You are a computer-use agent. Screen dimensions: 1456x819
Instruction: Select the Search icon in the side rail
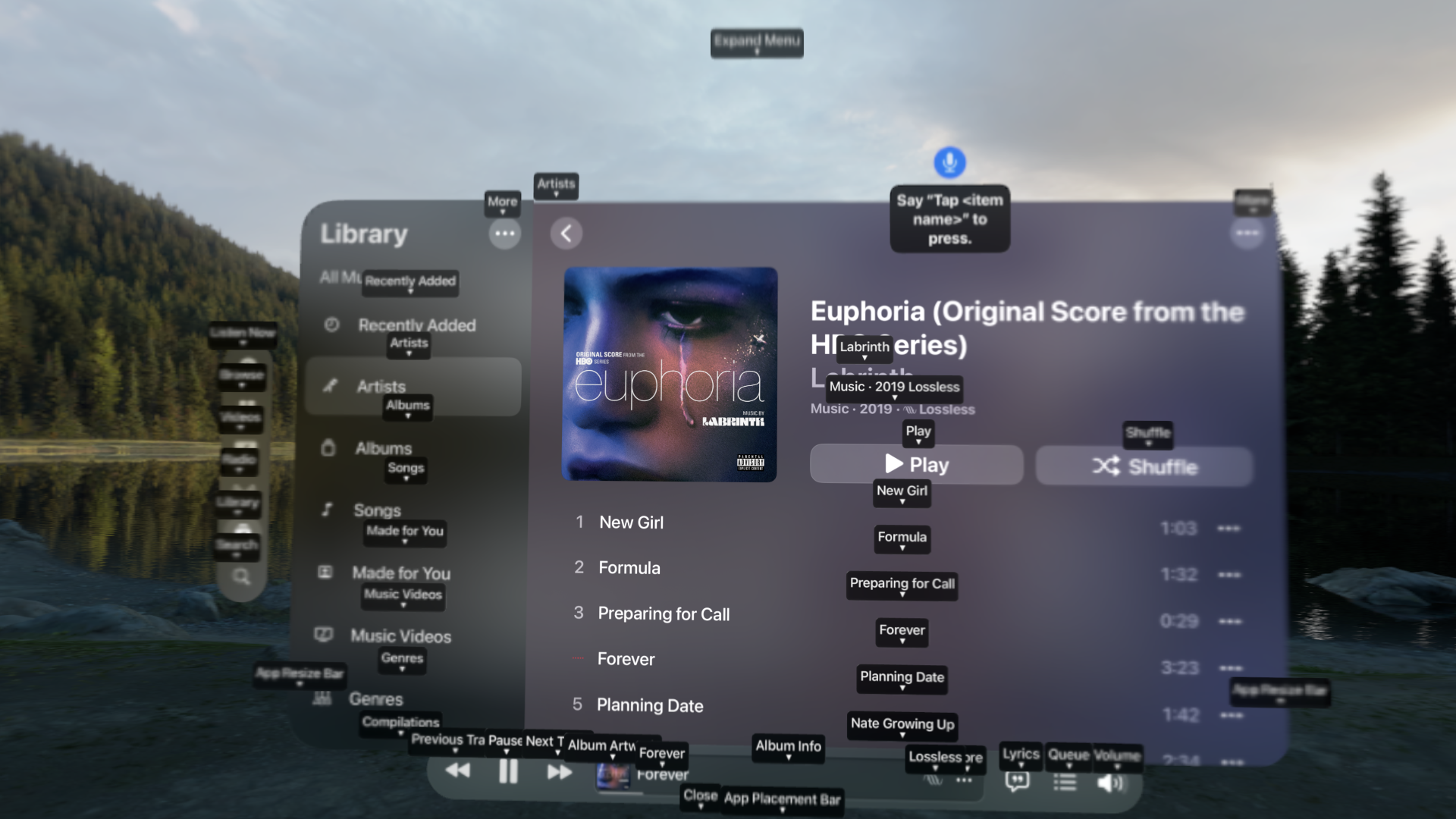[240, 578]
